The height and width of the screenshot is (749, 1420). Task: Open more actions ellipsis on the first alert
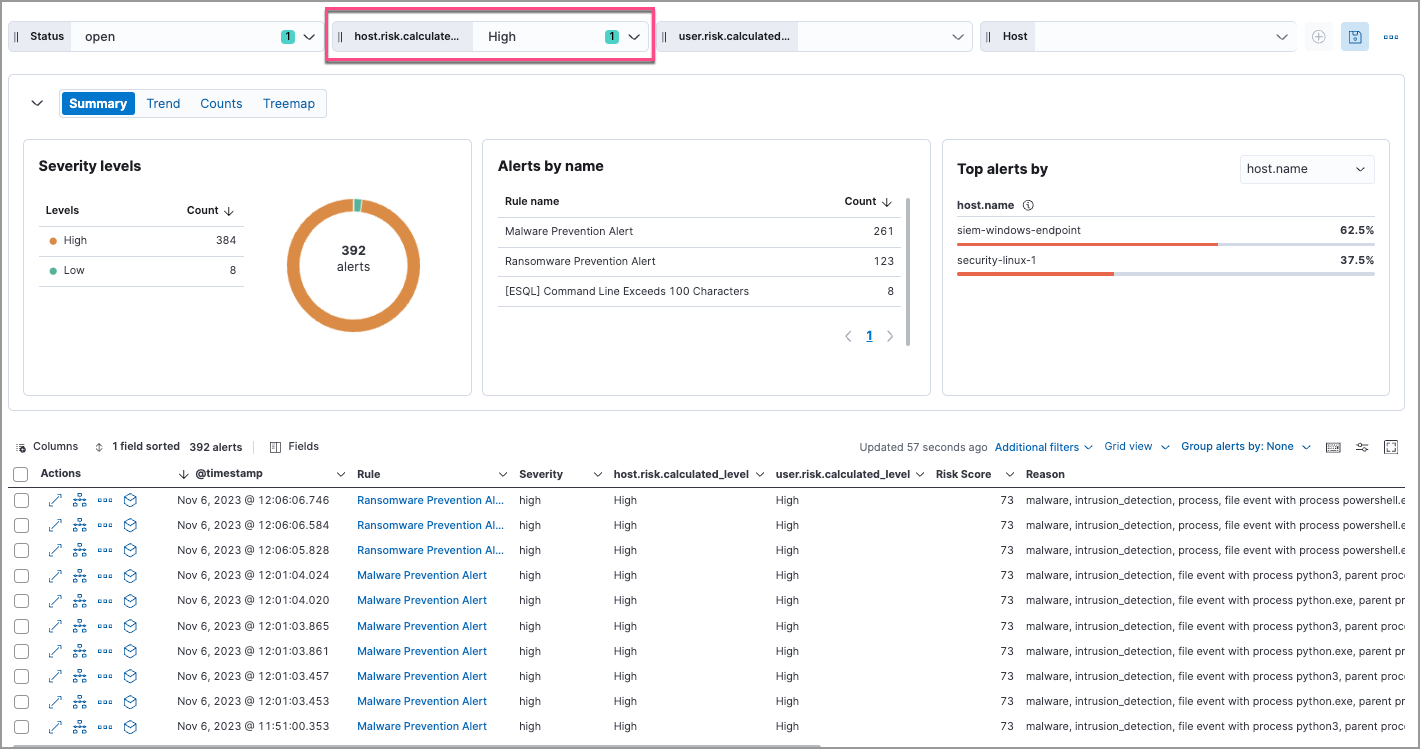[105, 500]
